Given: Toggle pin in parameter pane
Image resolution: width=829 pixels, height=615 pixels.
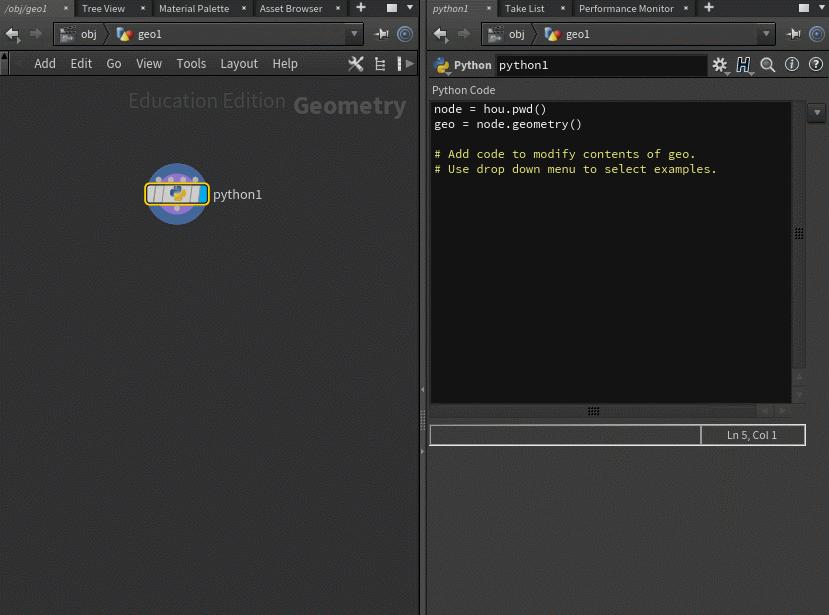Looking at the screenshot, I should pyautogui.click(x=793, y=34).
